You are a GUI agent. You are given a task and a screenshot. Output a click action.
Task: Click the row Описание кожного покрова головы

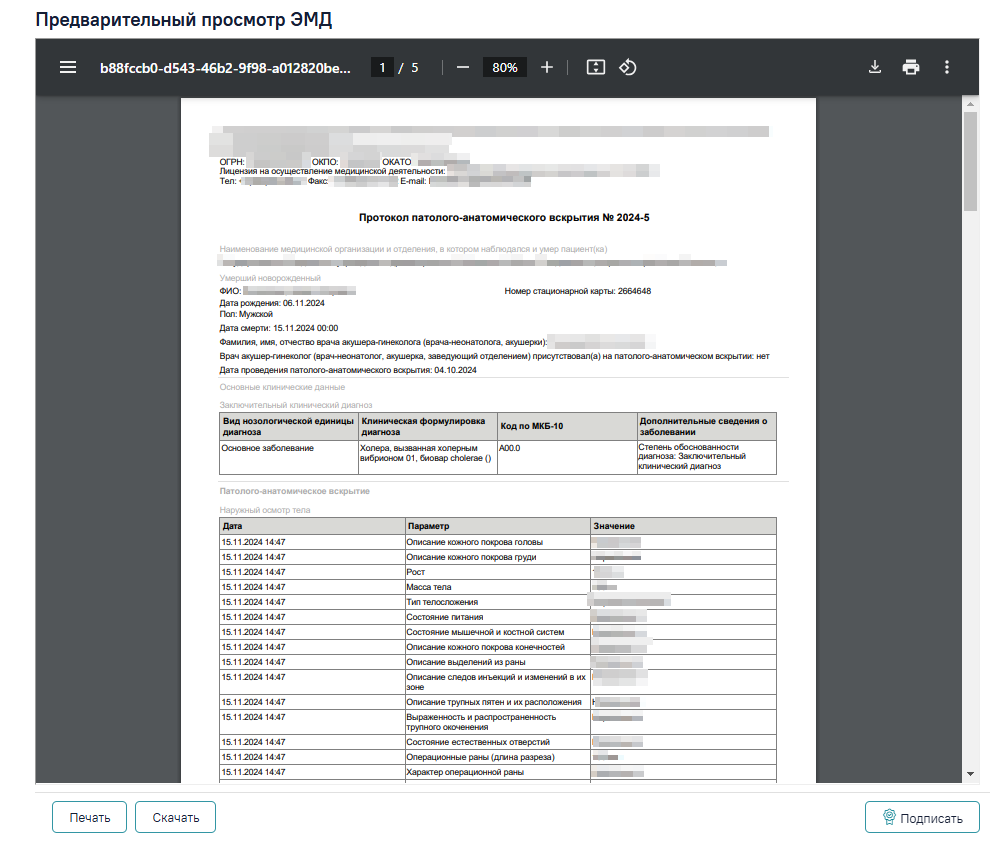pos(498,542)
